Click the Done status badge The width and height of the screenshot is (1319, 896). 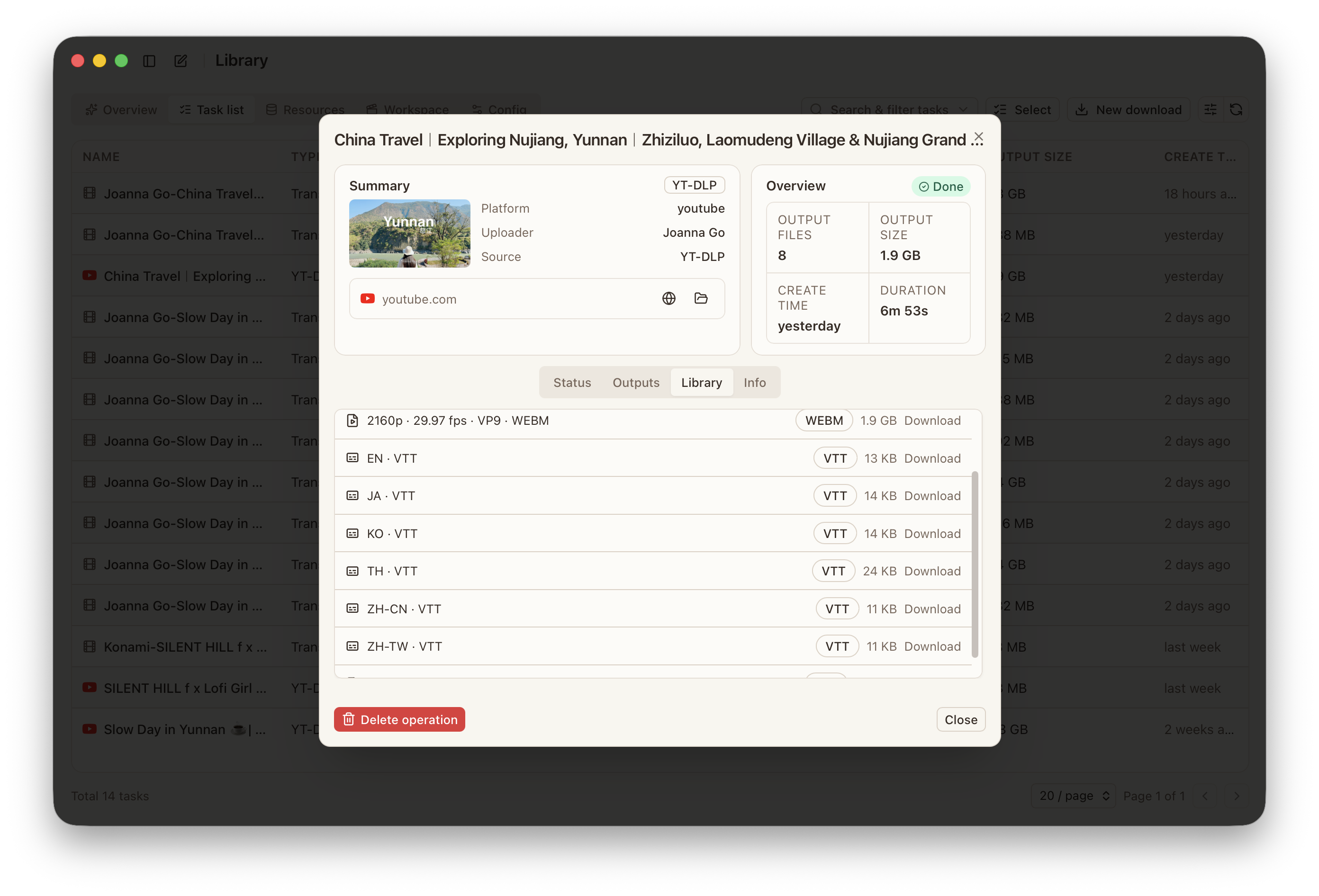940,186
